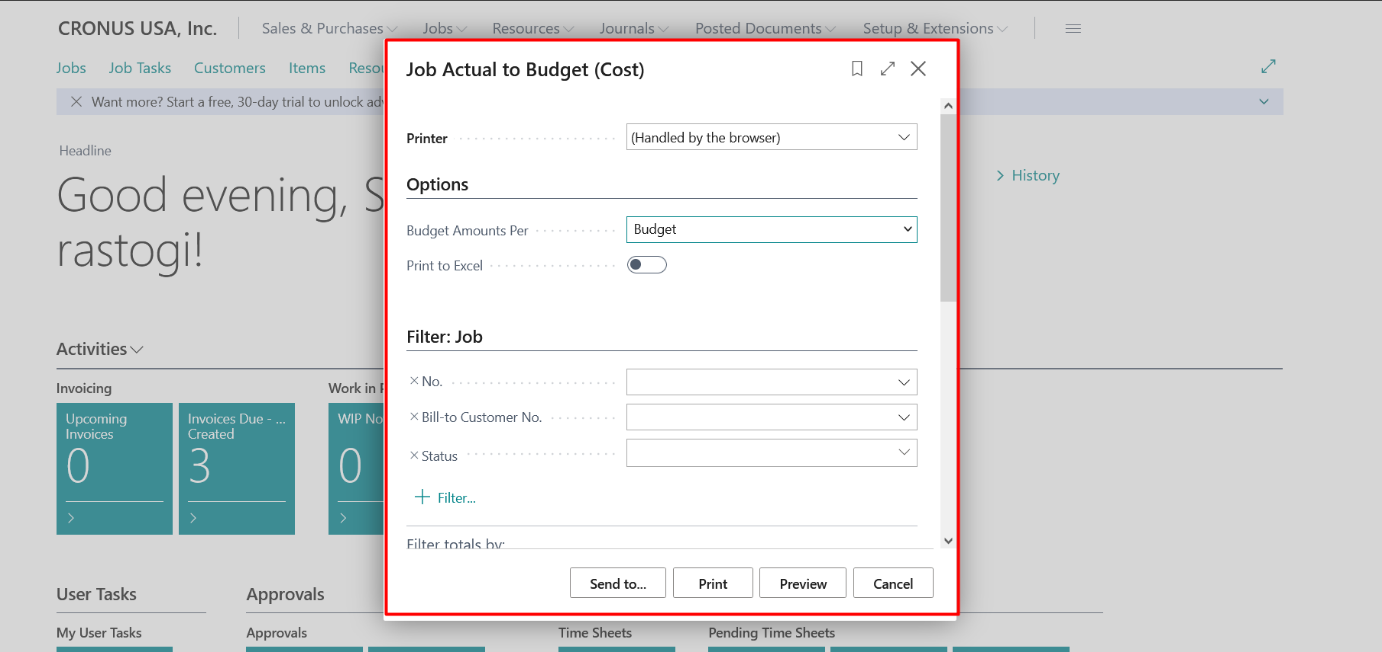This screenshot has height=652, width=1382.
Task: Click inside the No. filter field
Action: click(x=760, y=381)
